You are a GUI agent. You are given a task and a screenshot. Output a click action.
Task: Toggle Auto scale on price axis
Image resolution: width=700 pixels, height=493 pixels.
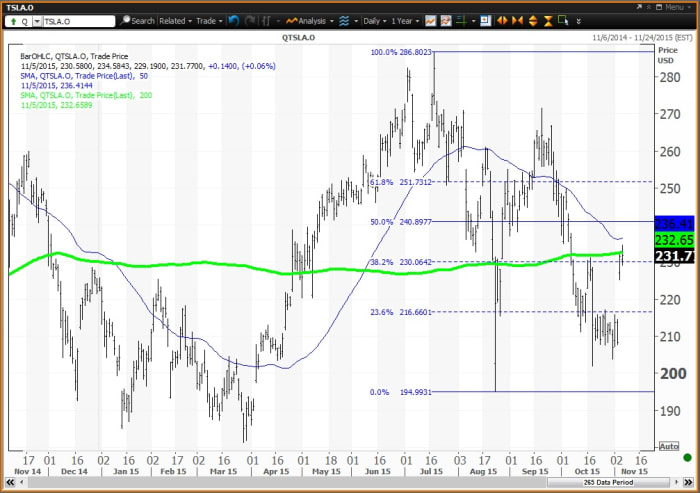(x=669, y=446)
